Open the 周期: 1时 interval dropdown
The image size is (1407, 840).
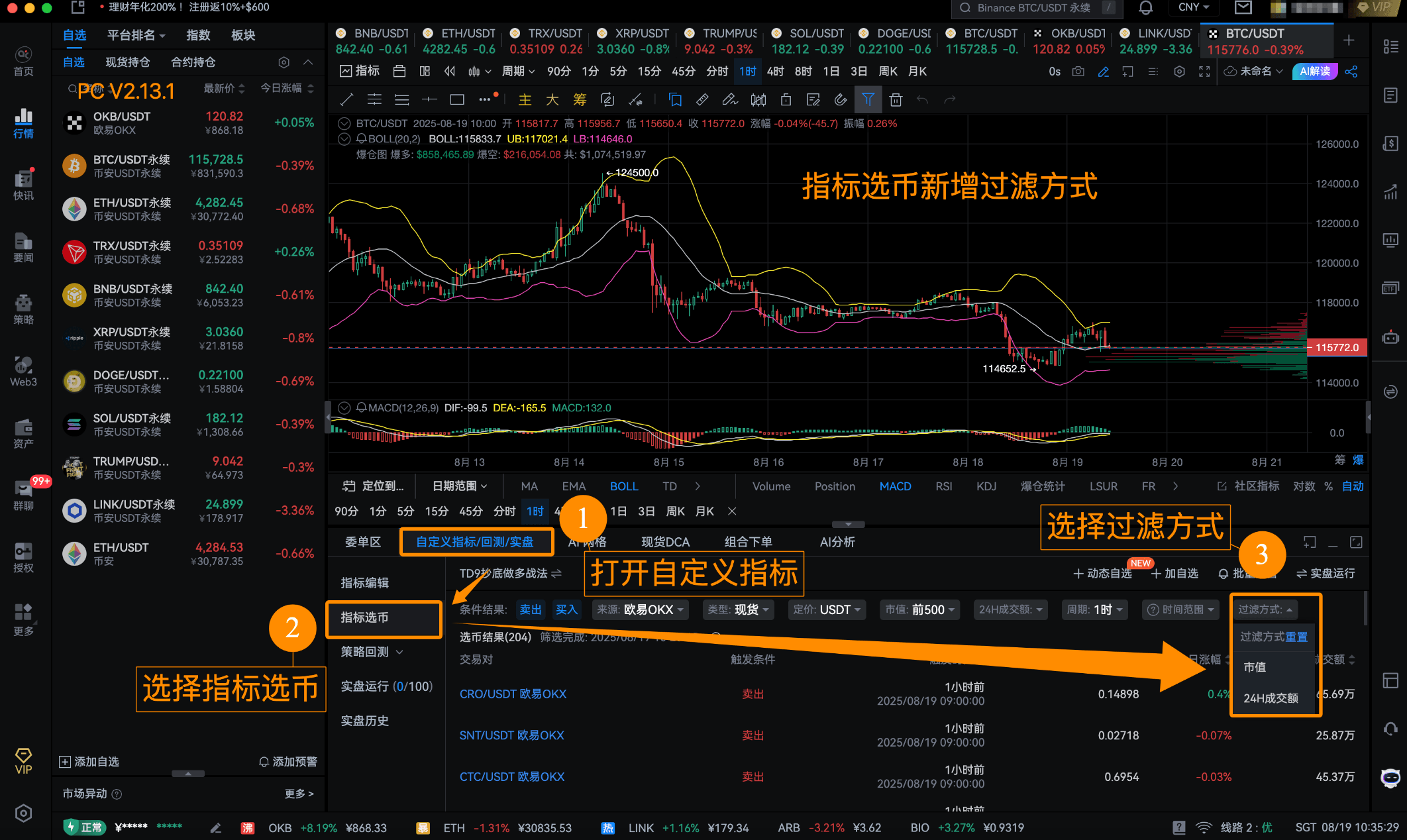point(1094,609)
